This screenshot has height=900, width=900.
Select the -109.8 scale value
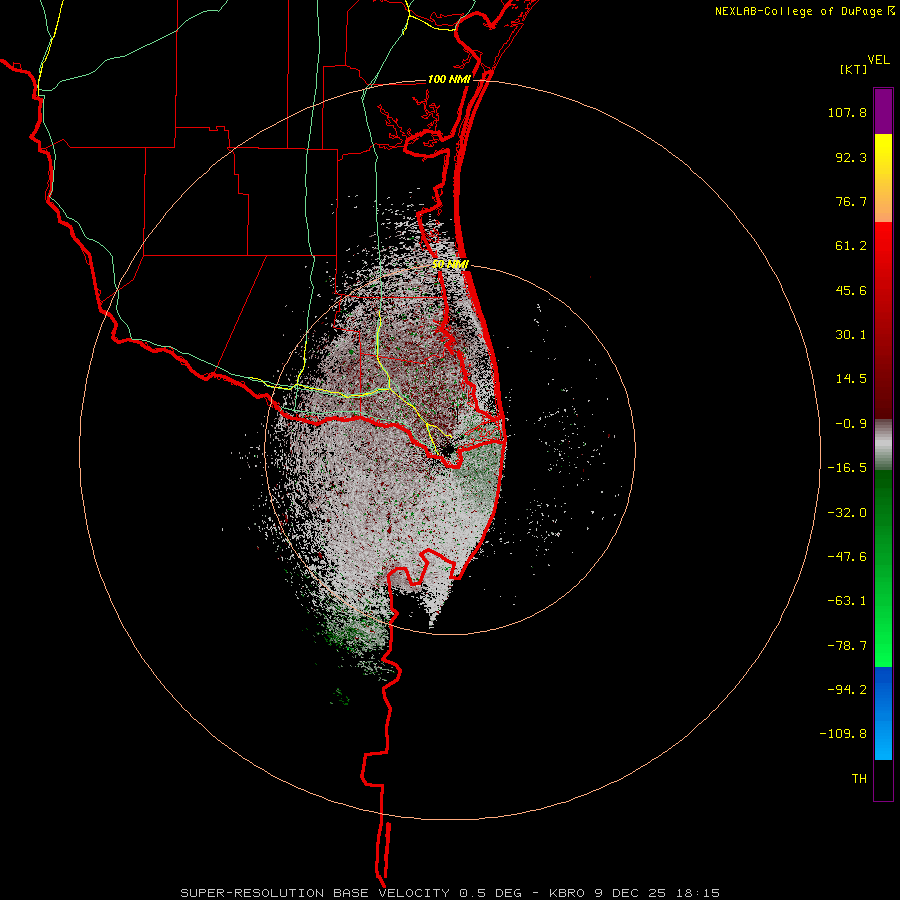tap(843, 734)
